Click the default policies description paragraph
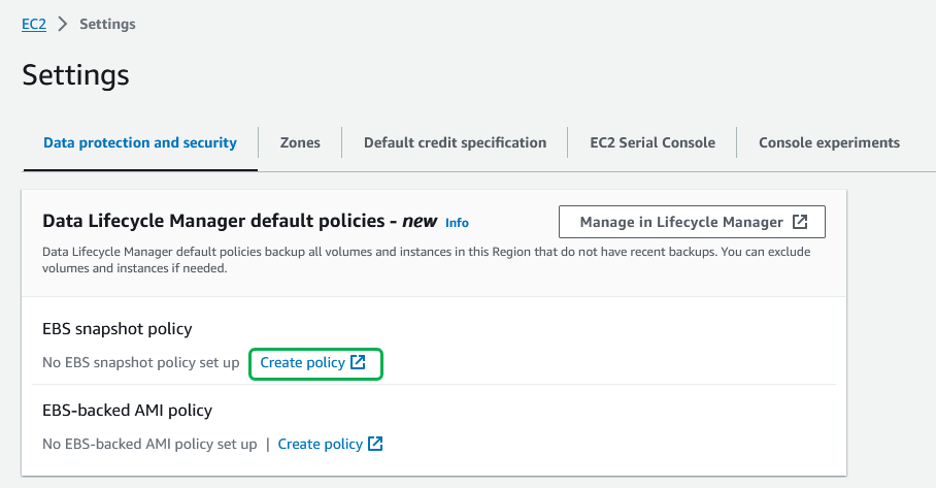The height and width of the screenshot is (488, 936). coord(426,260)
